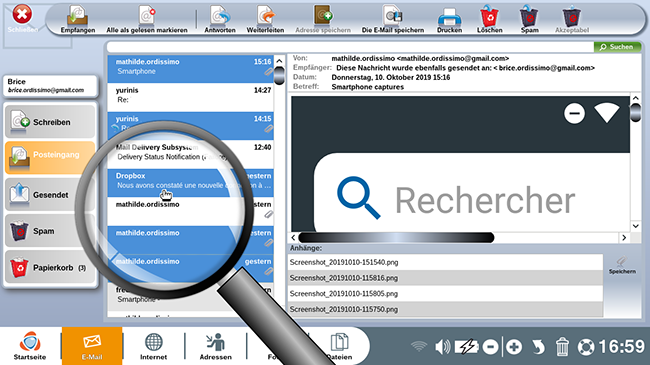Reply using the Antworten icon
Viewport: 650px width, 365px height.
220,19
